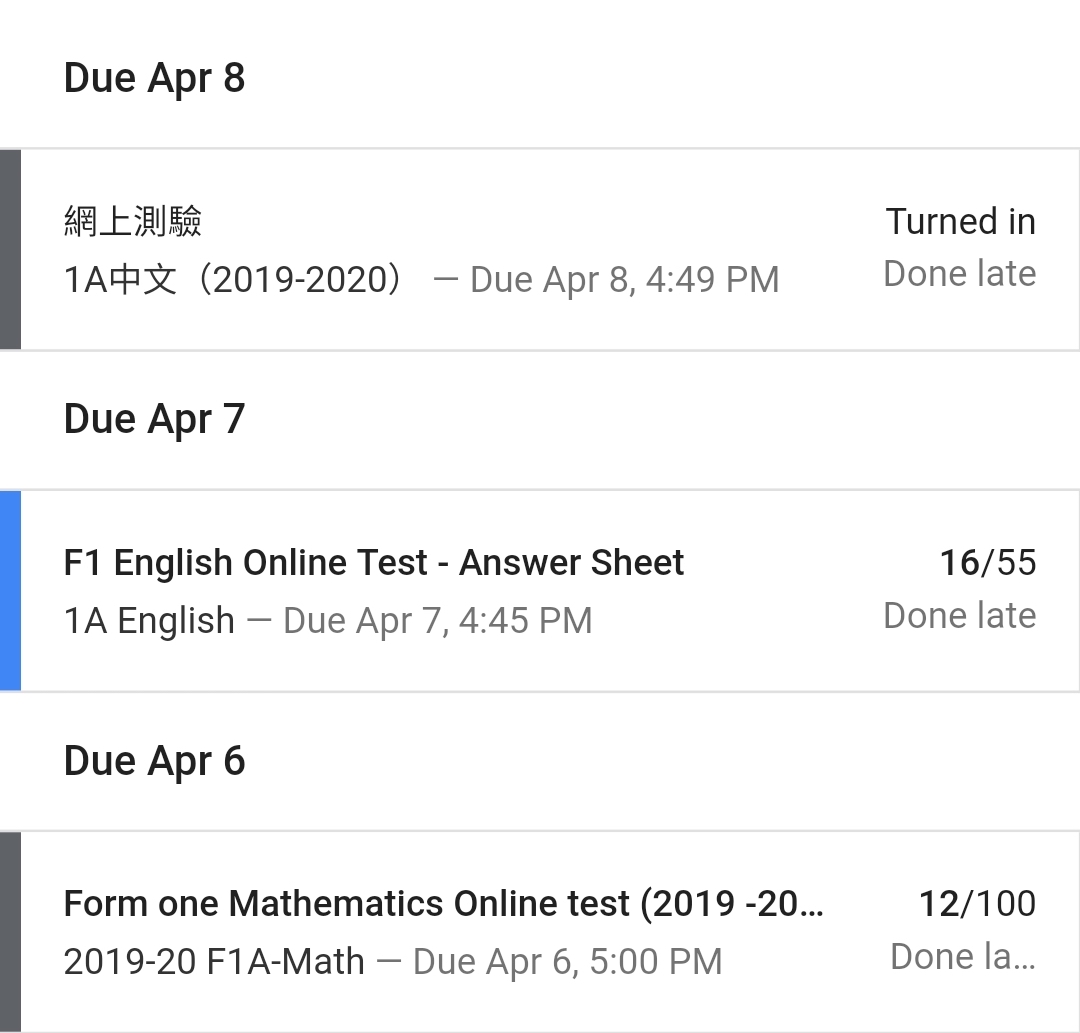Image resolution: width=1080 pixels, height=1033 pixels.
Task: Select the Due Apr 7, 4:45 PM timestamp
Action: click(x=438, y=621)
